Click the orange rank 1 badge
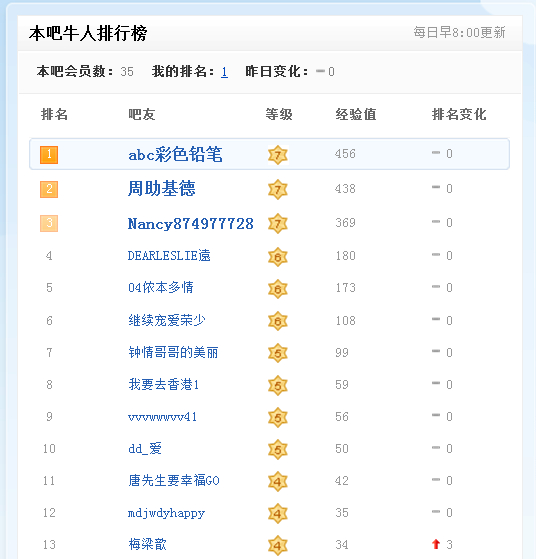The width and height of the screenshot is (536, 559). 49,155
